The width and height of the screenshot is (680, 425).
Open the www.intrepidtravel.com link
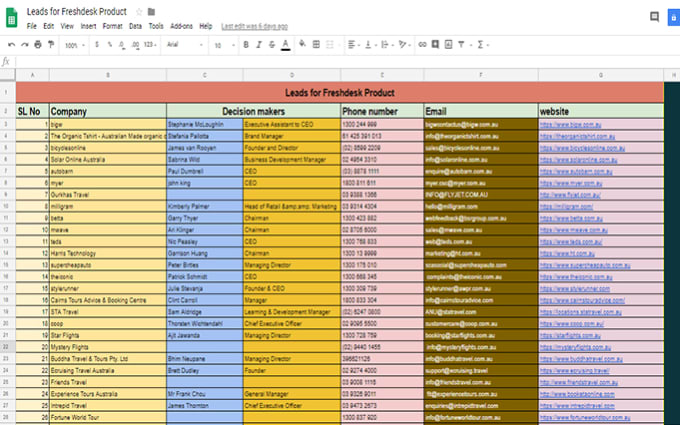click(577, 405)
